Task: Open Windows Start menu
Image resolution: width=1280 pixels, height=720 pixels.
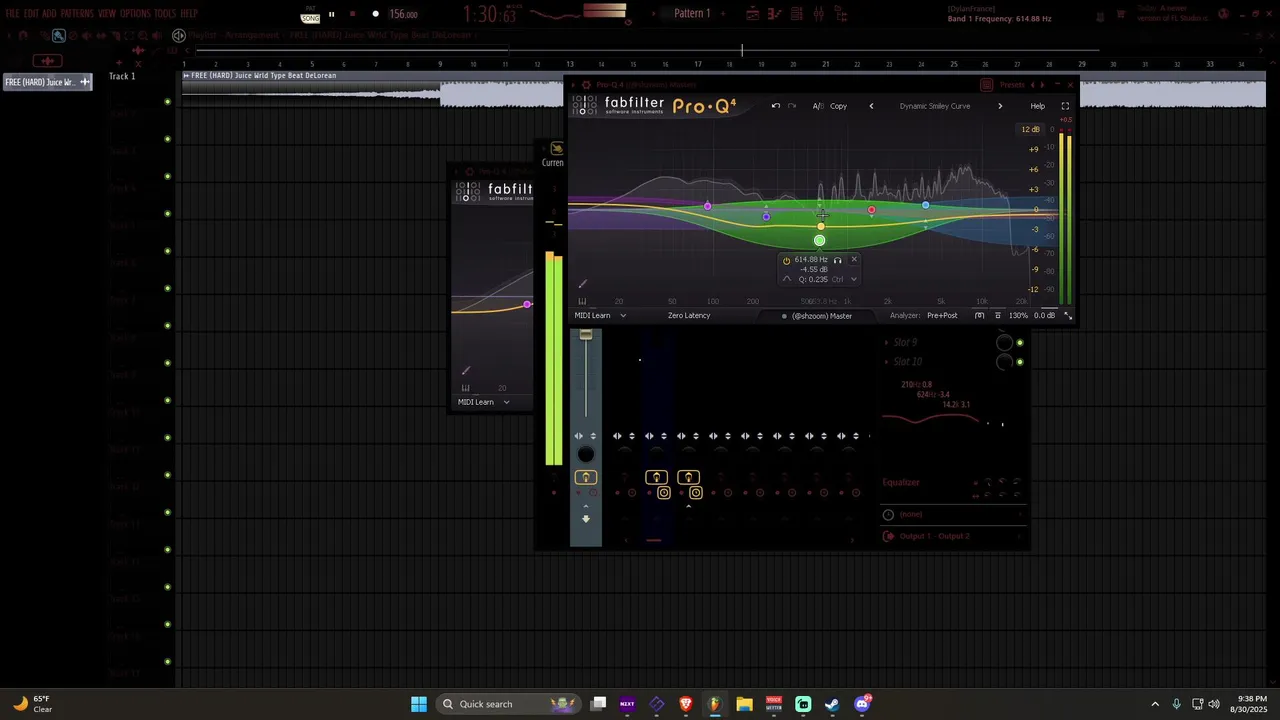Action: coord(419,704)
